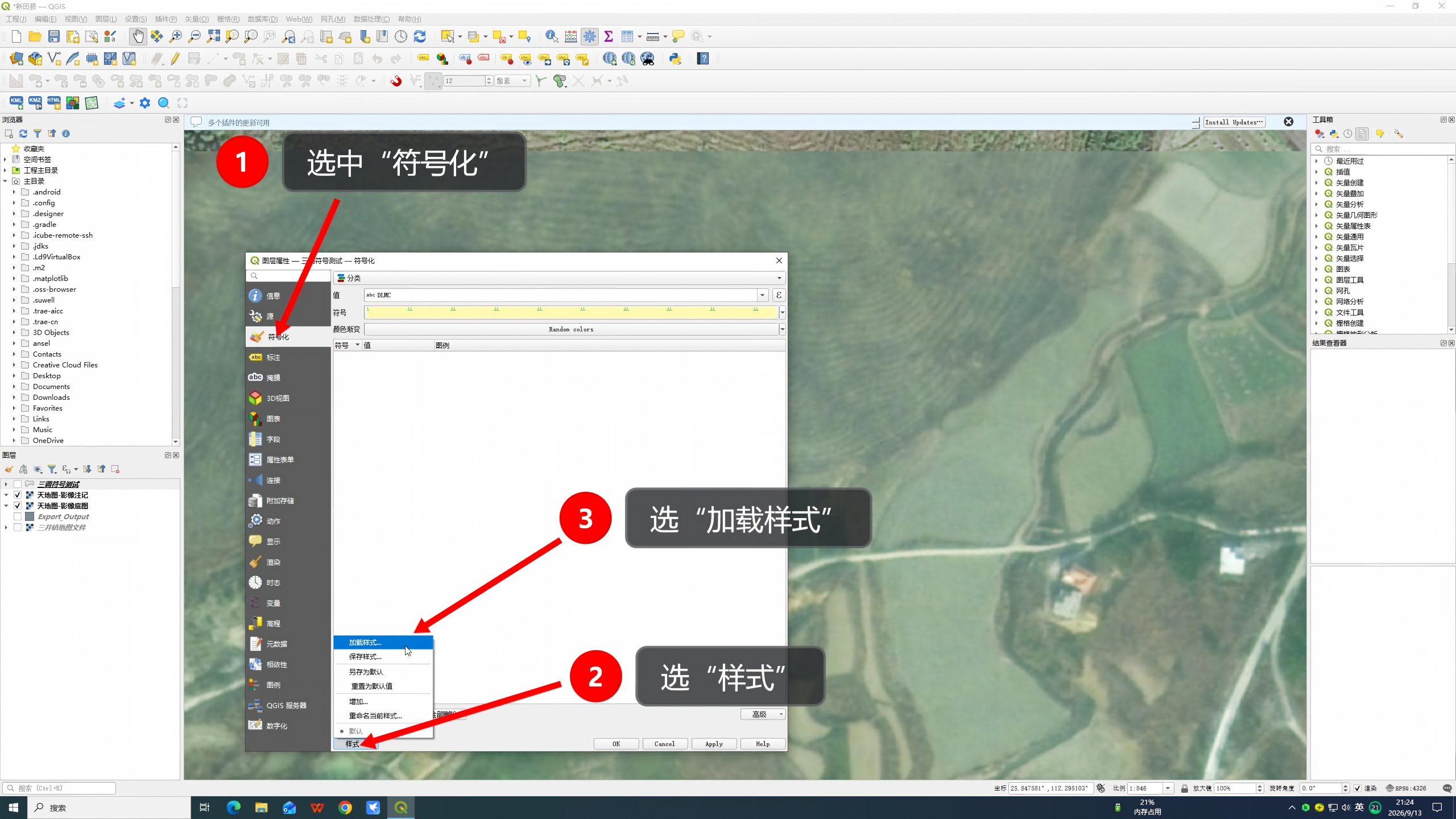
Task: Click the yellow symbol preview swatch
Action: pos(571,312)
